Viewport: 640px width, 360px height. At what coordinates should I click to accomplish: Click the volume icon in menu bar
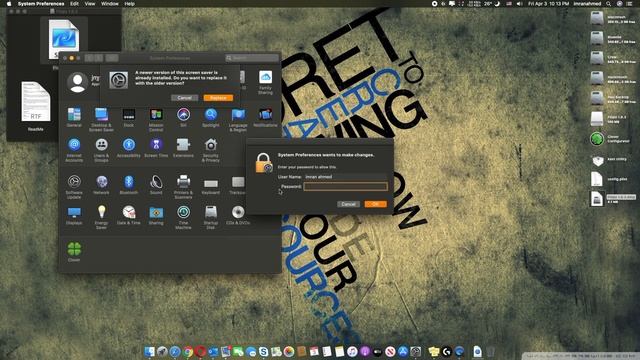click(519, 4)
